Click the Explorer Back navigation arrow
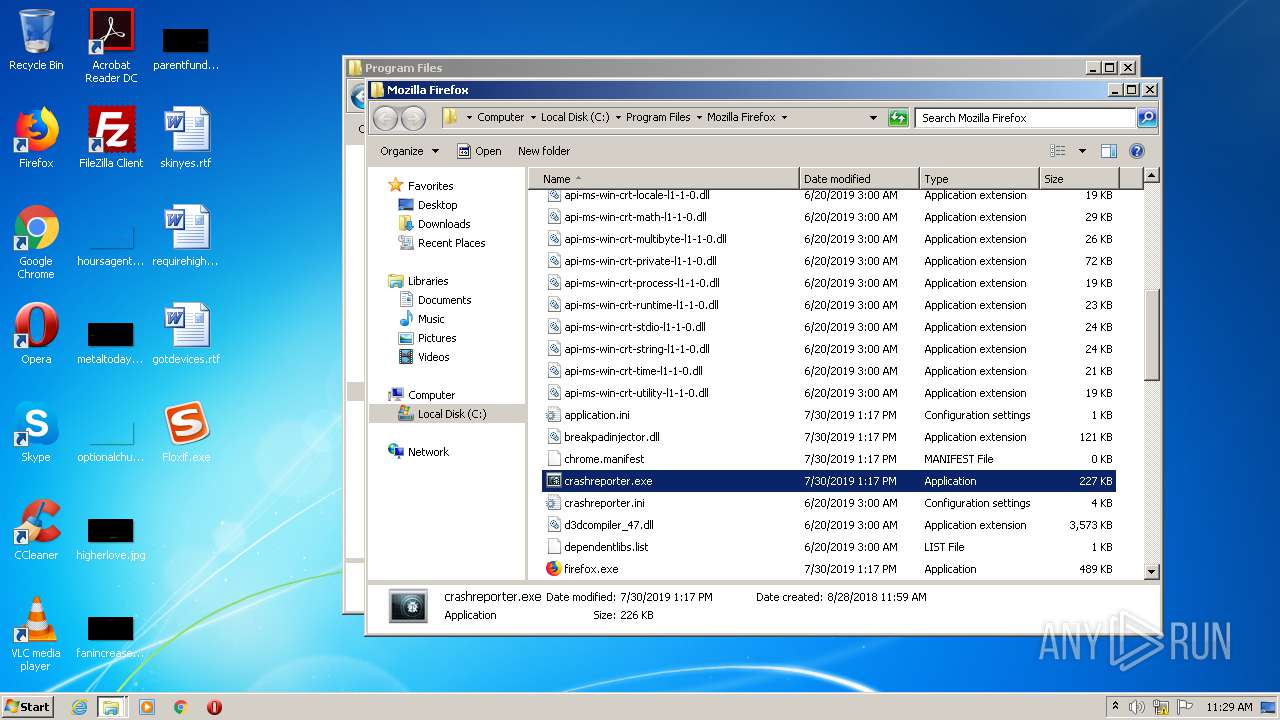 385,118
